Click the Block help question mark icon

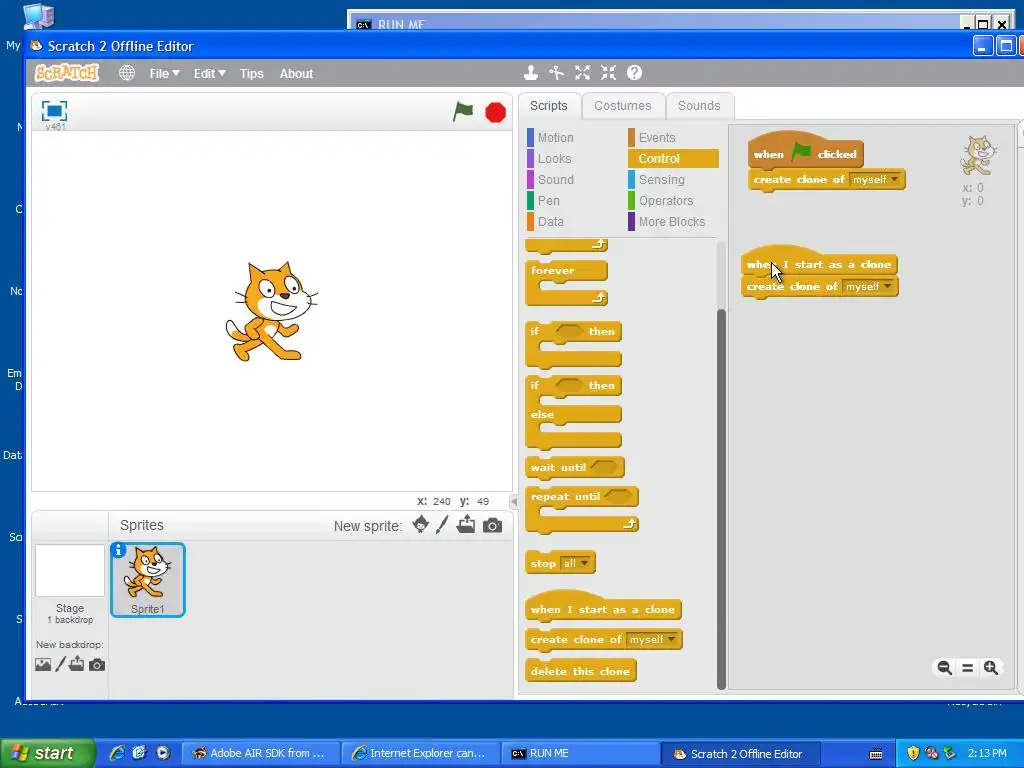pyautogui.click(x=634, y=72)
